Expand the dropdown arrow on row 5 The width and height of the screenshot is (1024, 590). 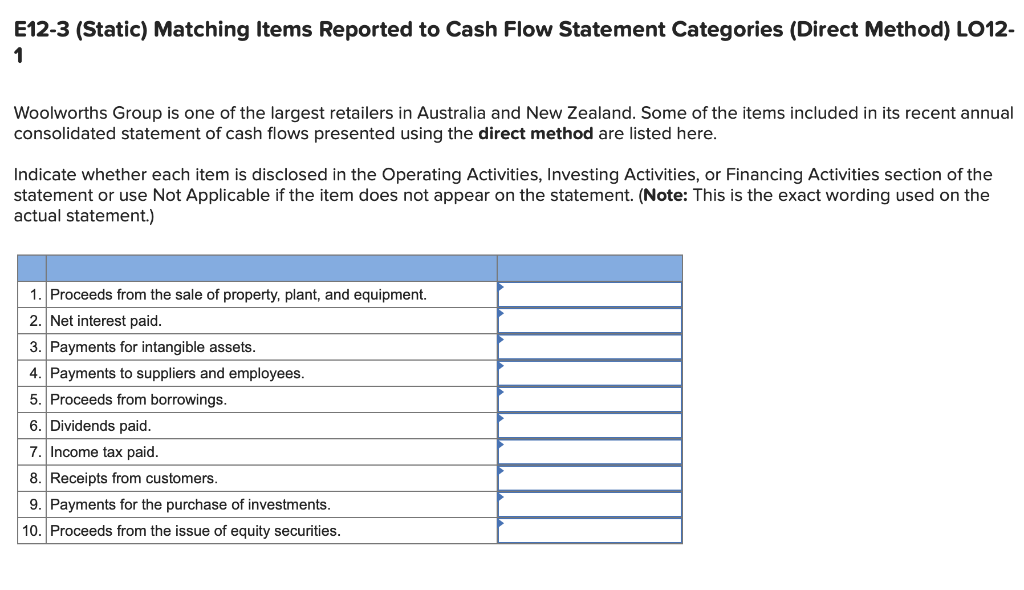click(500, 393)
